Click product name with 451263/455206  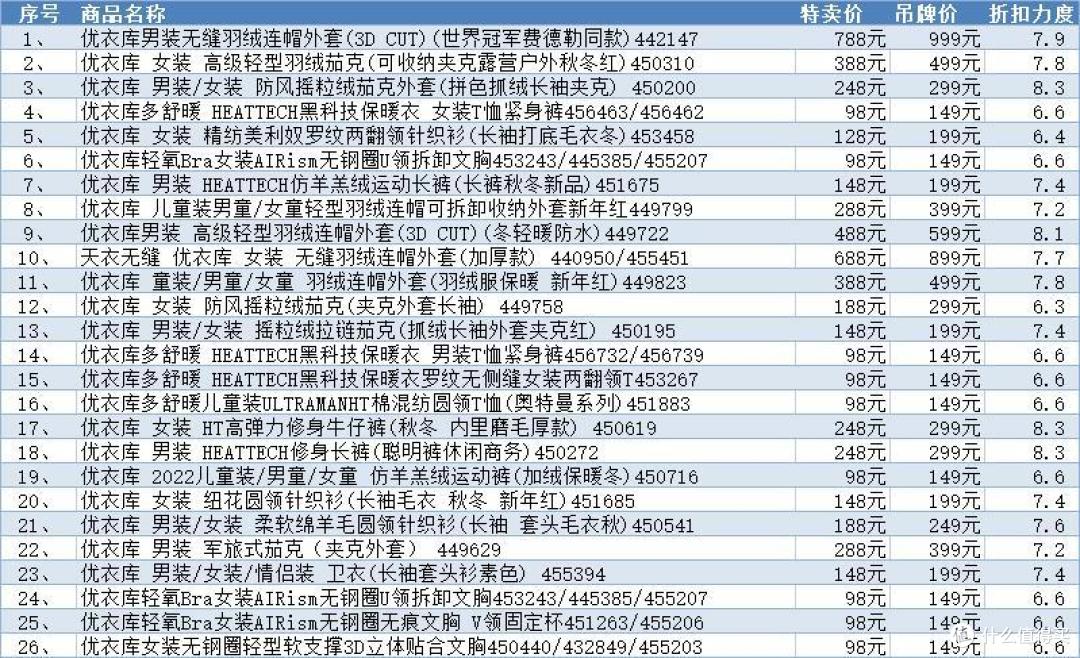(x=392, y=623)
